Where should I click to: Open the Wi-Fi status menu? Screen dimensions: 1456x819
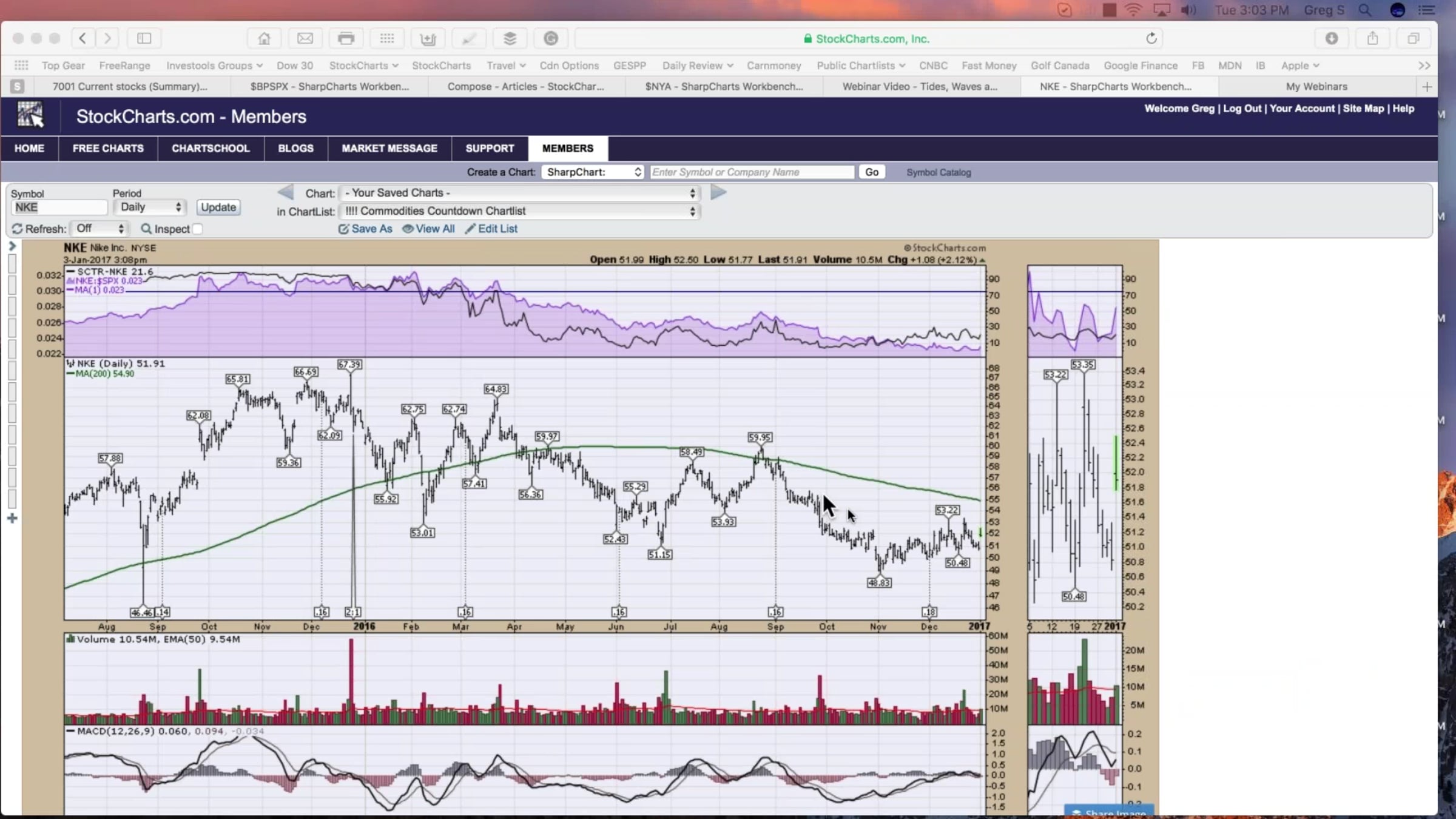point(1133,10)
